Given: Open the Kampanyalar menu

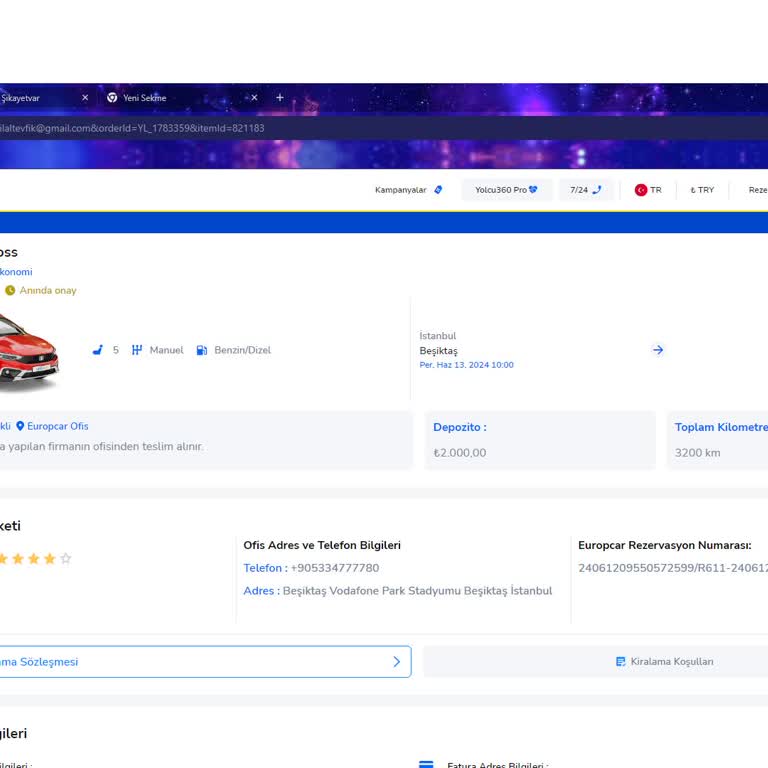Looking at the screenshot, I should tap(408, 190).
